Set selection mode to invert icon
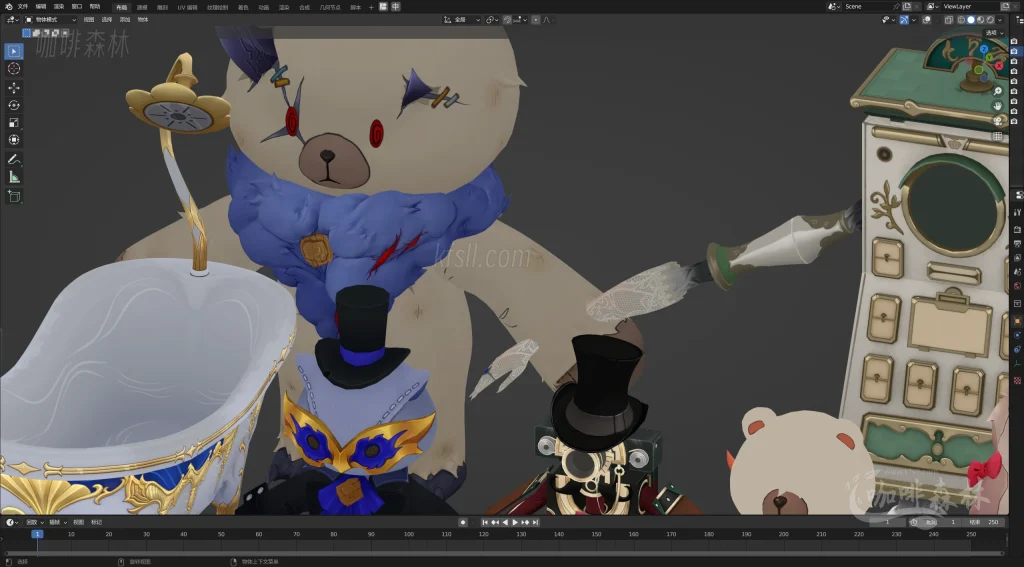This screenshot has width=1024, height=567. (x=55, y=33)
